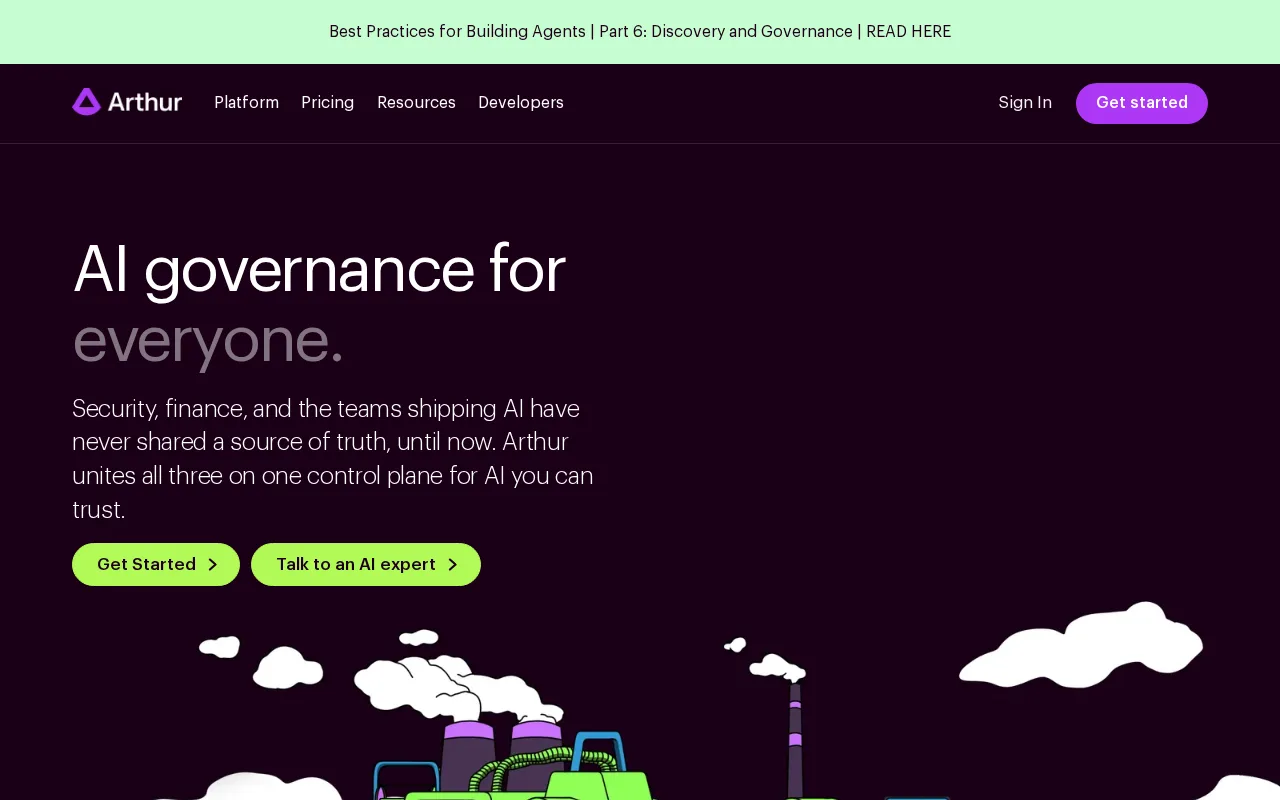
Task: Click the green Get Started hero button
Action: (x=156, y=564)
